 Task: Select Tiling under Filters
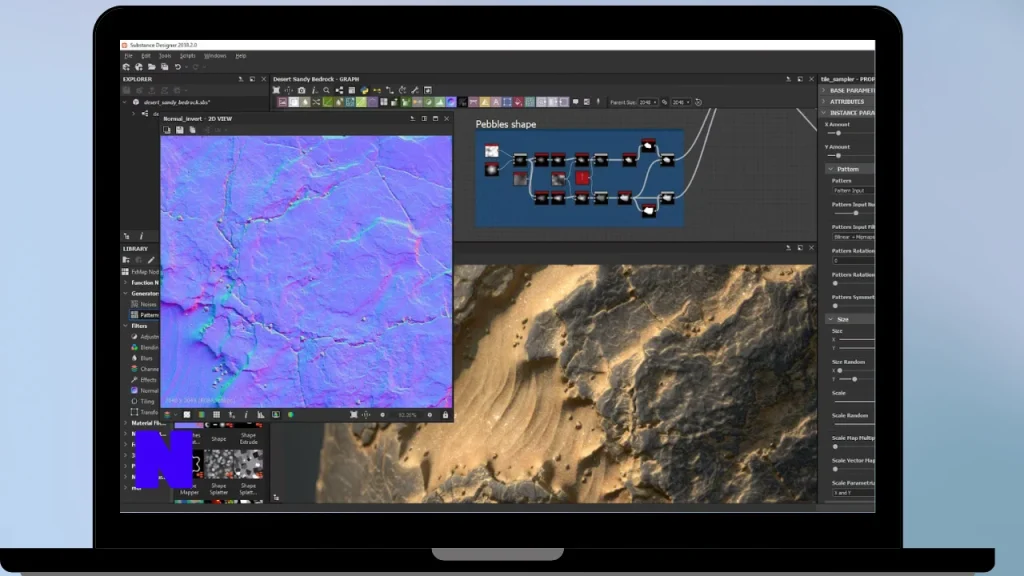[143, 402]
